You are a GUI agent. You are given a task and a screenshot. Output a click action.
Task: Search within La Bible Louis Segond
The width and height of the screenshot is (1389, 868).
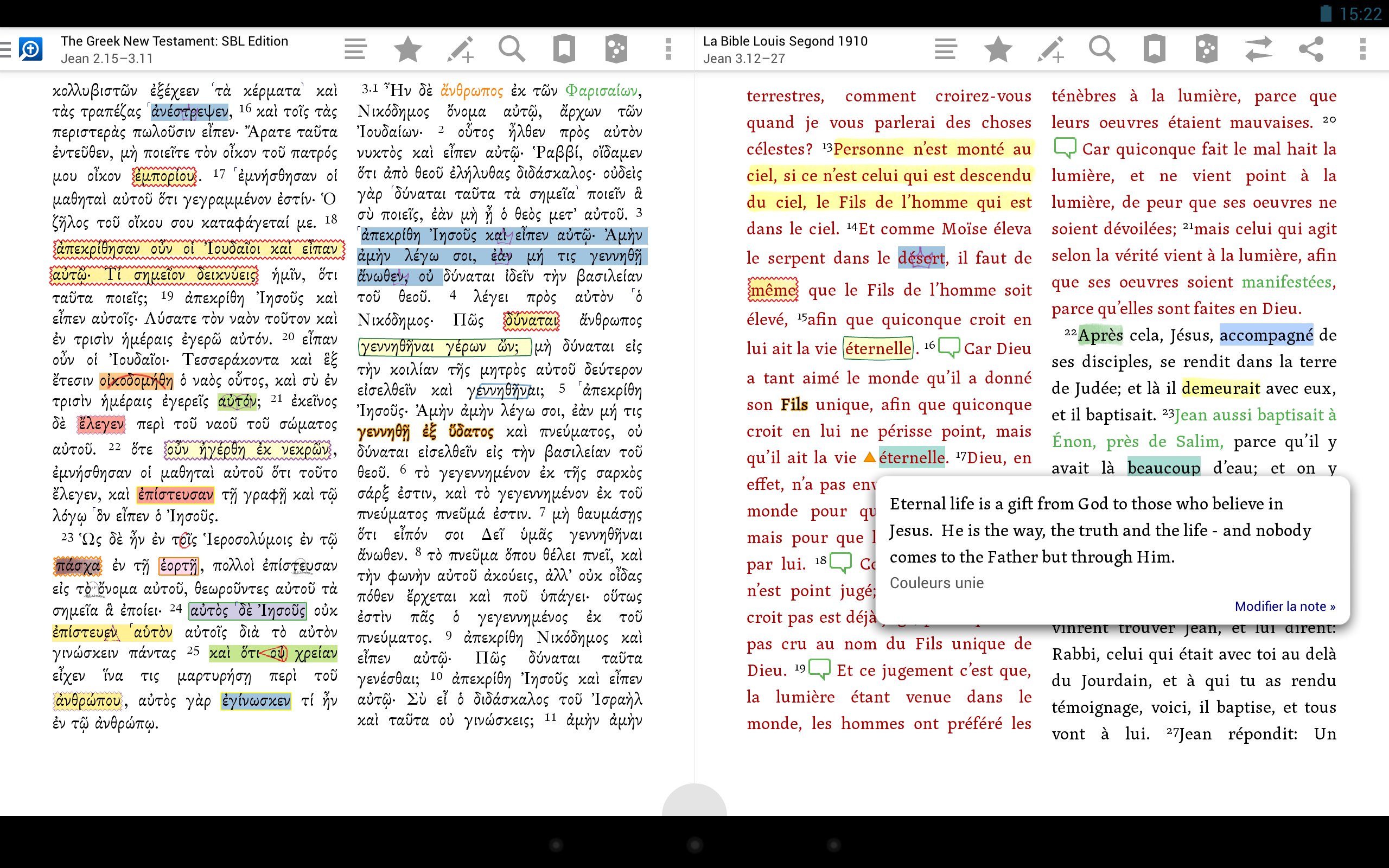tap(1102, 49)
